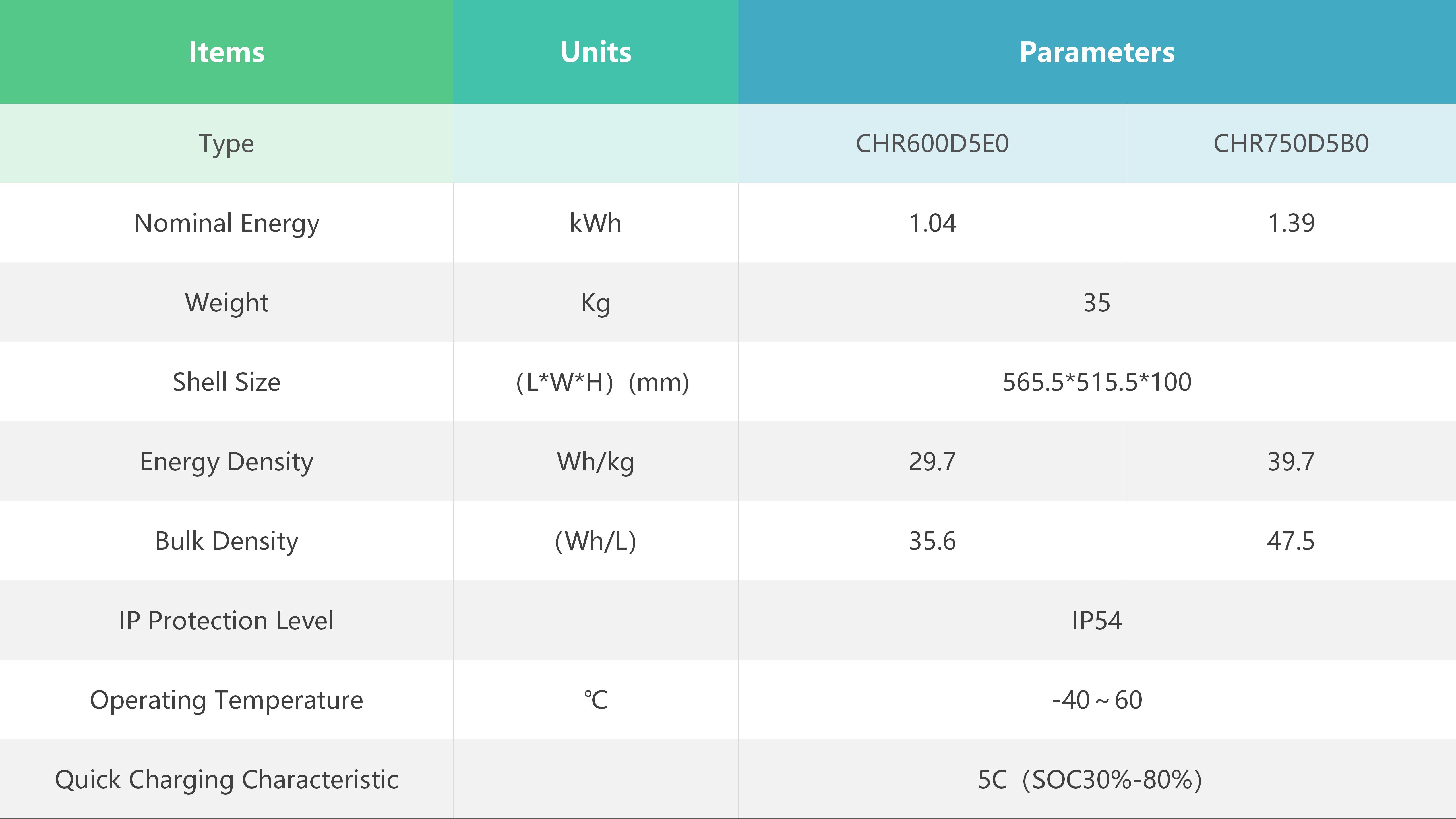Select the kWh unit cell
The height and width of the screenshot is (819, 1456).
596,223
